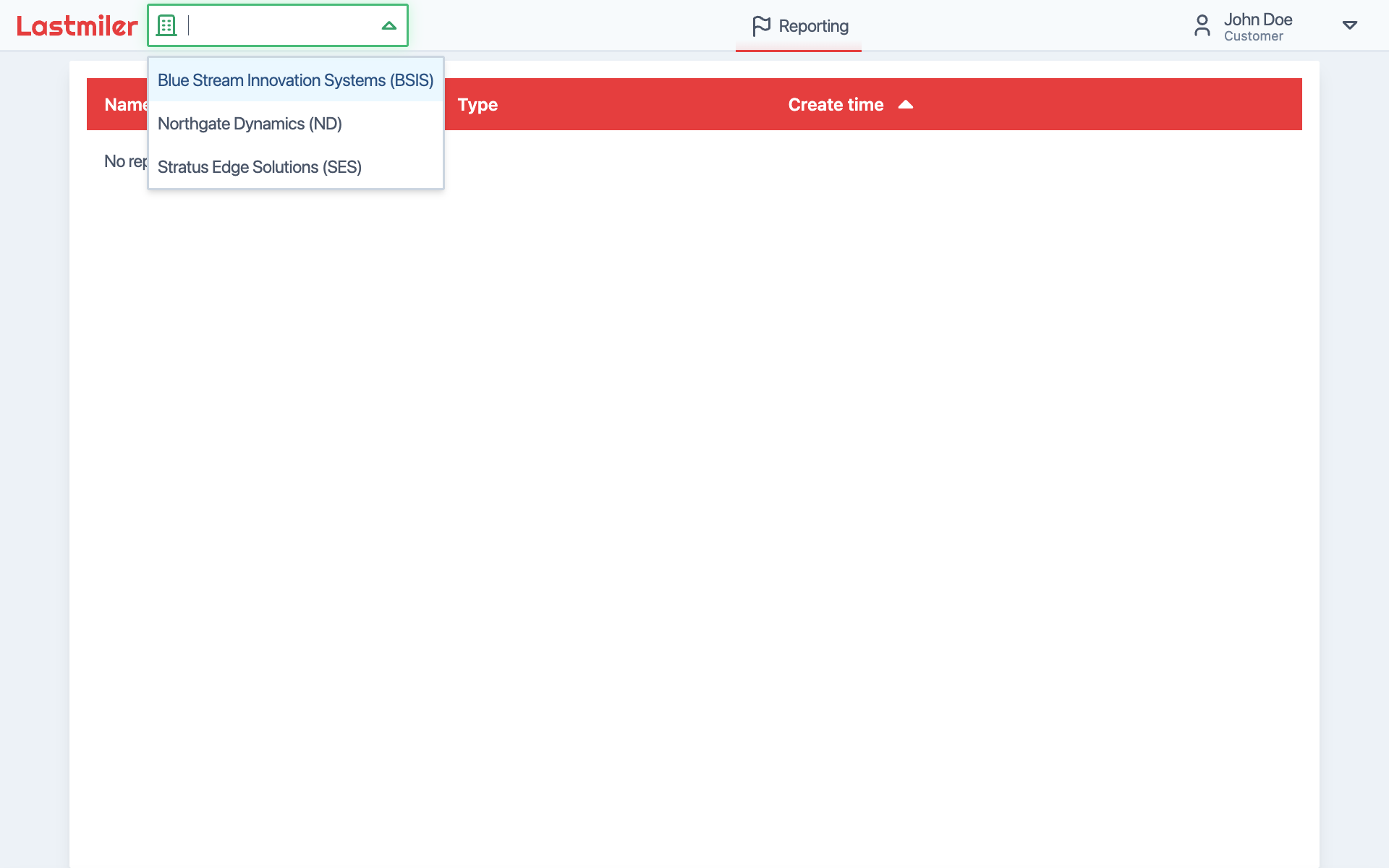Viewport: 1389px width, 868px height.
Task: Click the Customer role label
Action: pyautogui.click(x=1254, y=36)
